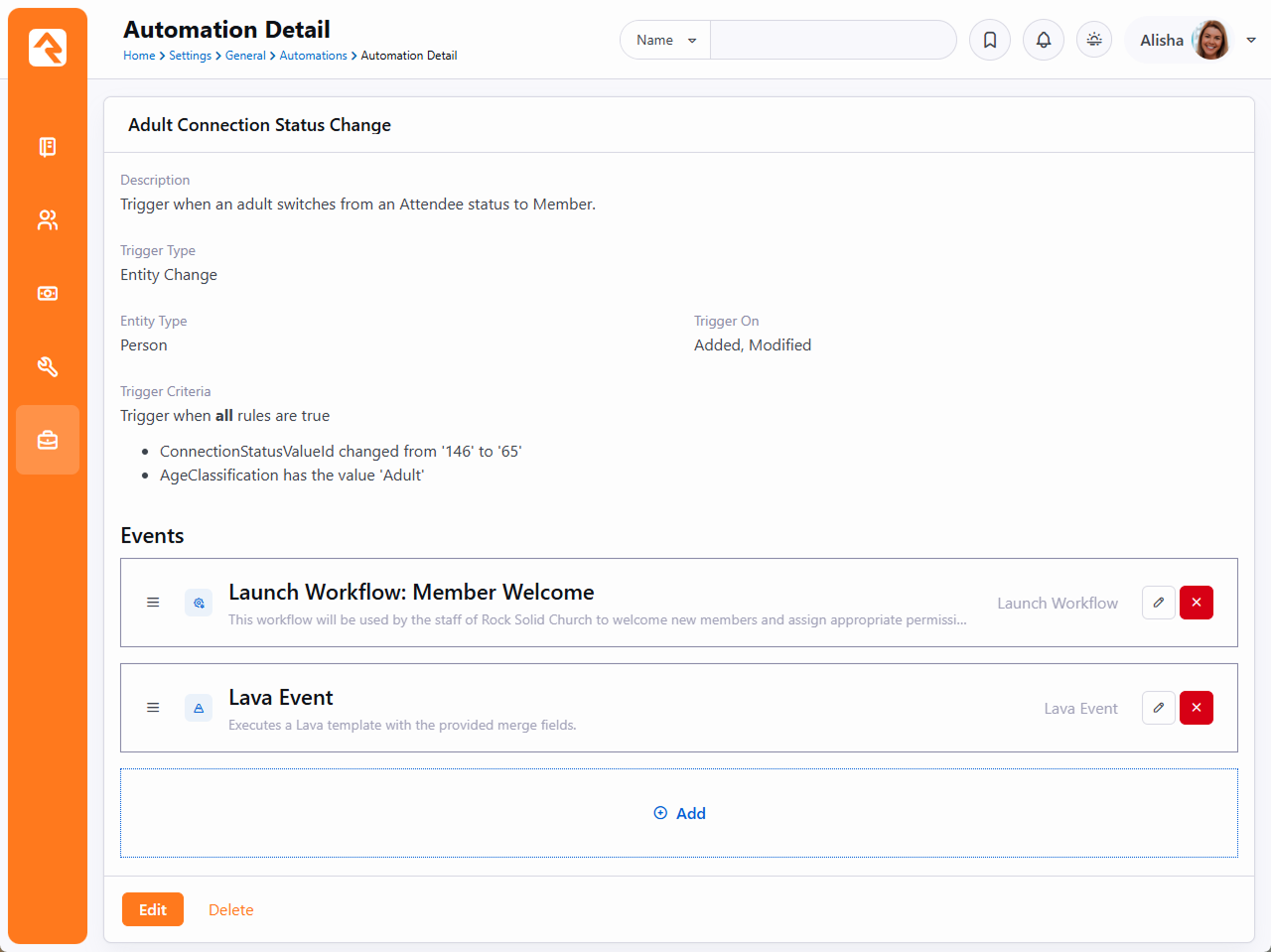This screenshot has height=952, width=1271.
Task: Edit the Lava Event with pencil icon
Action: [x=1159, y=708]
